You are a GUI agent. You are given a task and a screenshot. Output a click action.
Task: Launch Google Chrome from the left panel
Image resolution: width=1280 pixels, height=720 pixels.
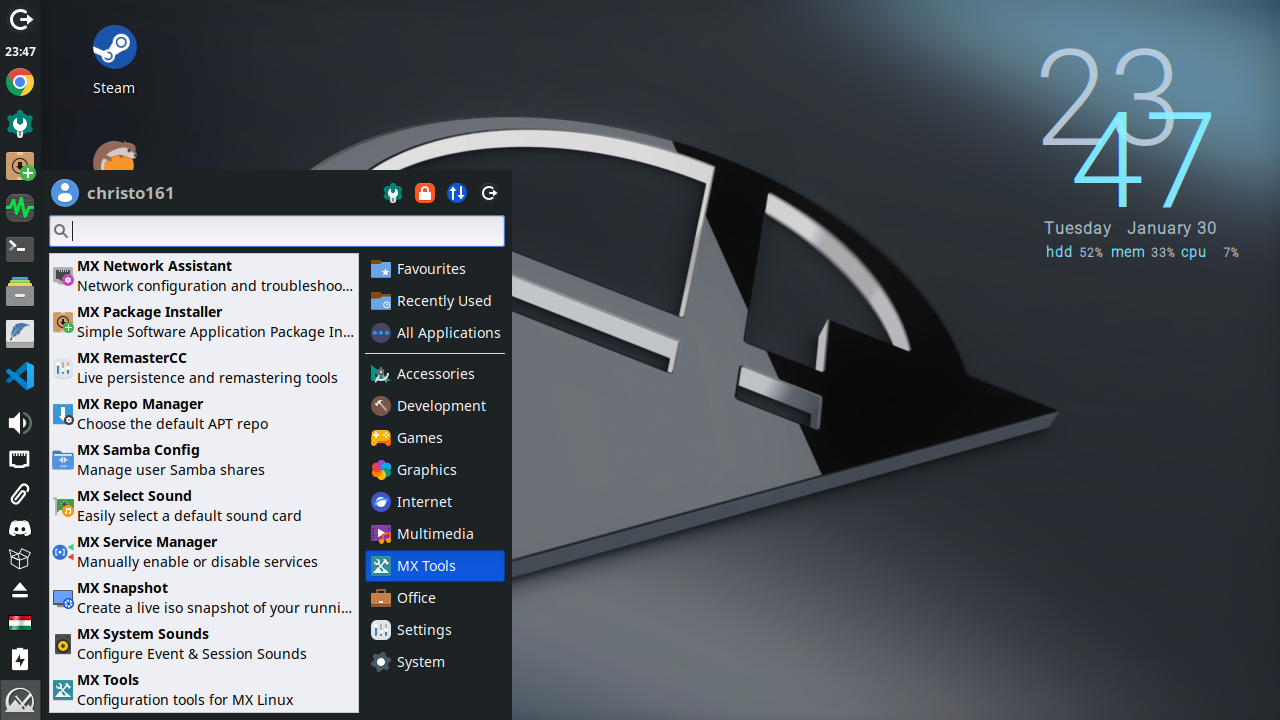click(20, 82)
